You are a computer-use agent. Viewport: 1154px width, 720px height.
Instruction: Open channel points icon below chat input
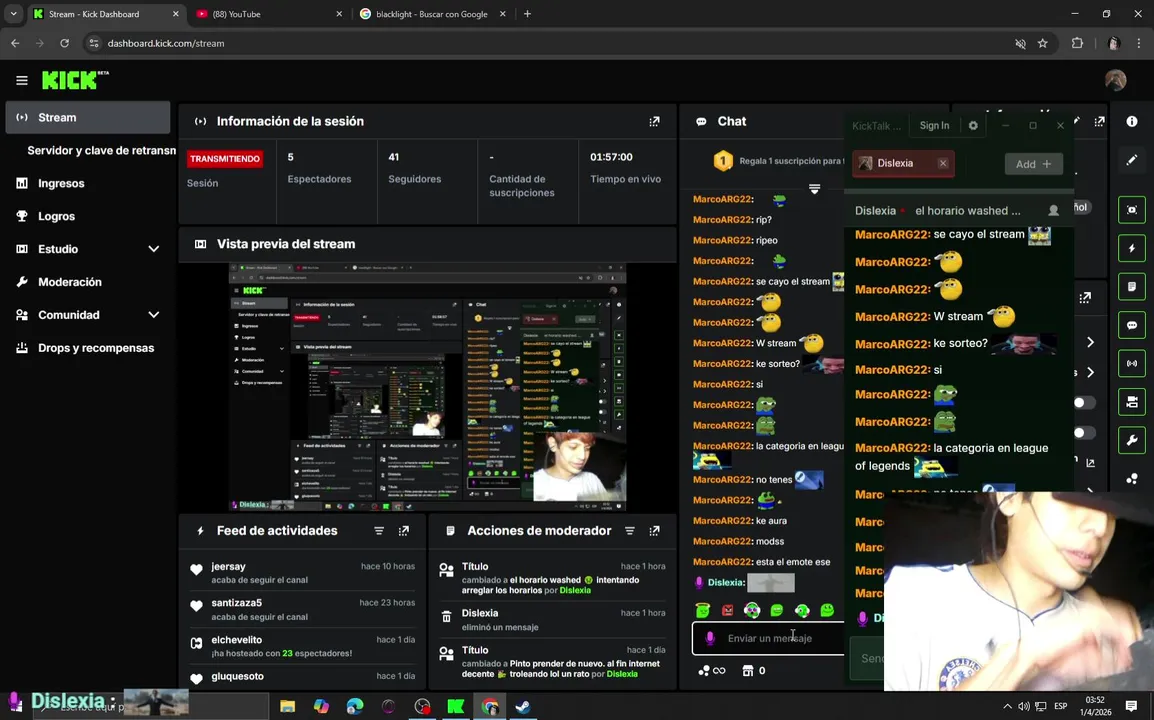tap(712, 671)
